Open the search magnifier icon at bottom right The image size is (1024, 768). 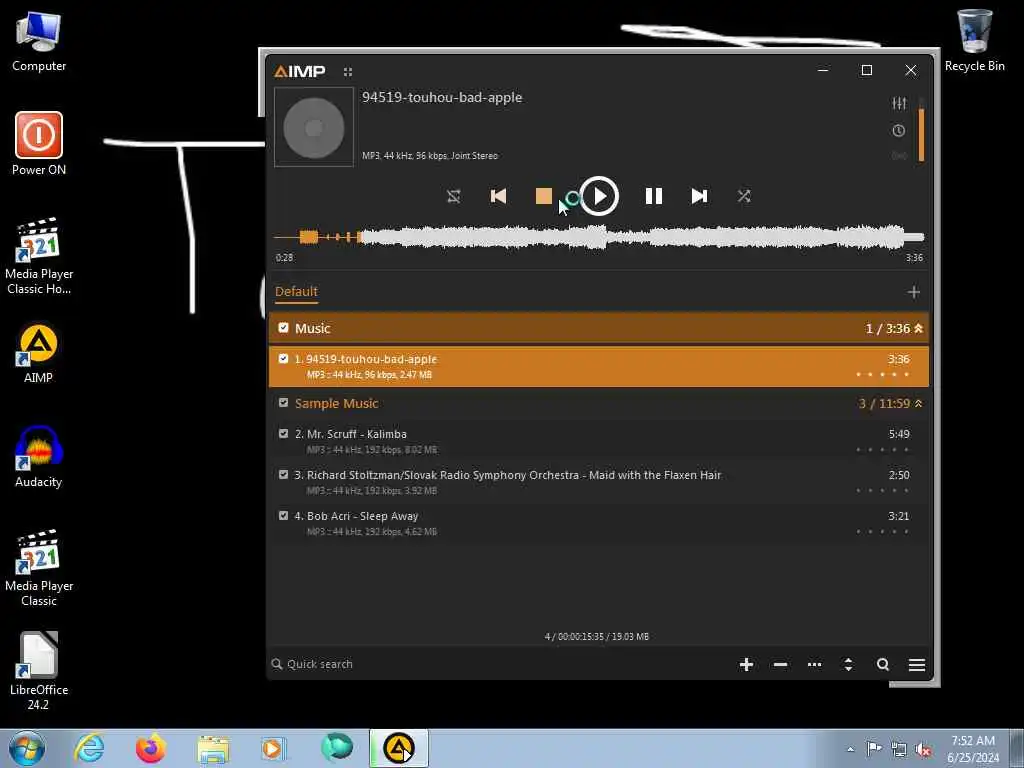click(883, 664)
